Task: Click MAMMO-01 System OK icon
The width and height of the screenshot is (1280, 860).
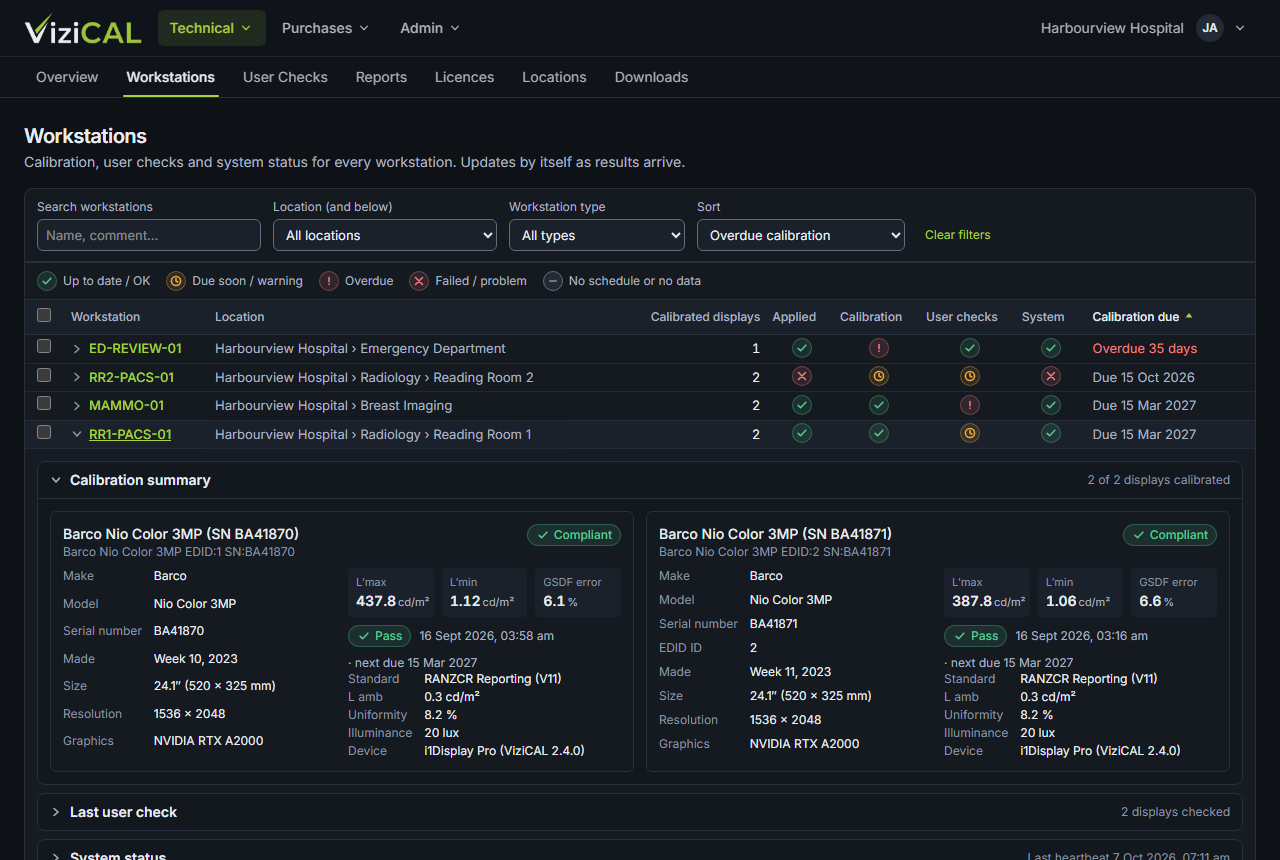Action: [1051, 406]
